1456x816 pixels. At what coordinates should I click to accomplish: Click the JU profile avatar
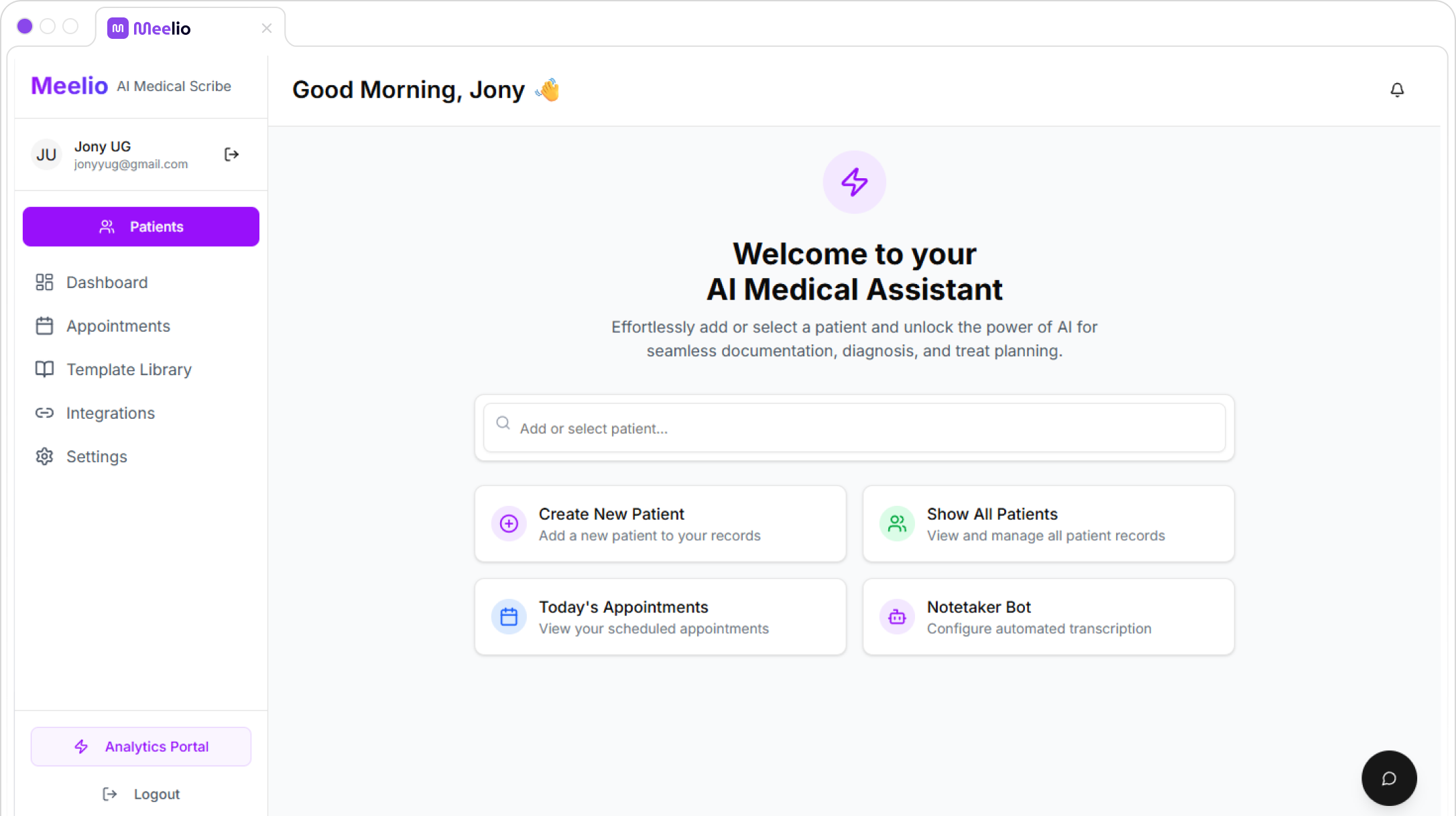[46, 154]
